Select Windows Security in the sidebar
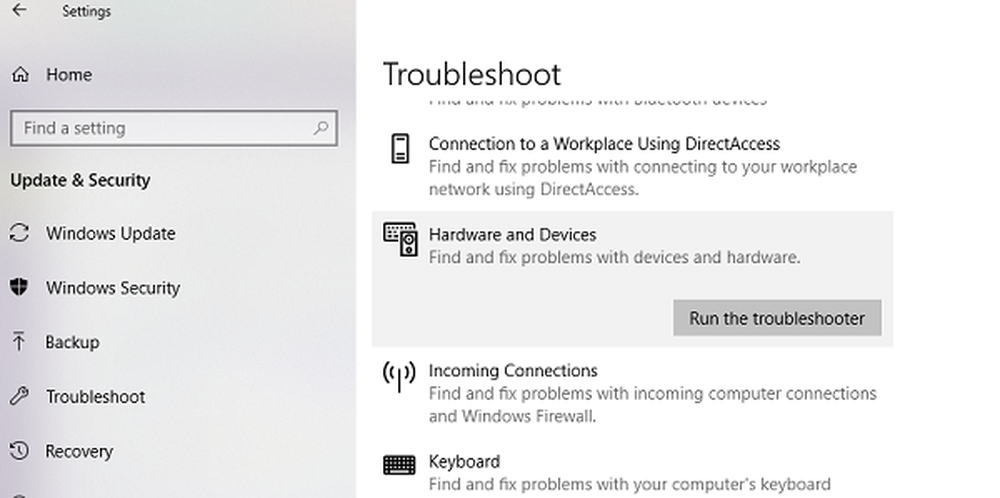Viewport: 1000px width, 498px height. click(112, 288)
